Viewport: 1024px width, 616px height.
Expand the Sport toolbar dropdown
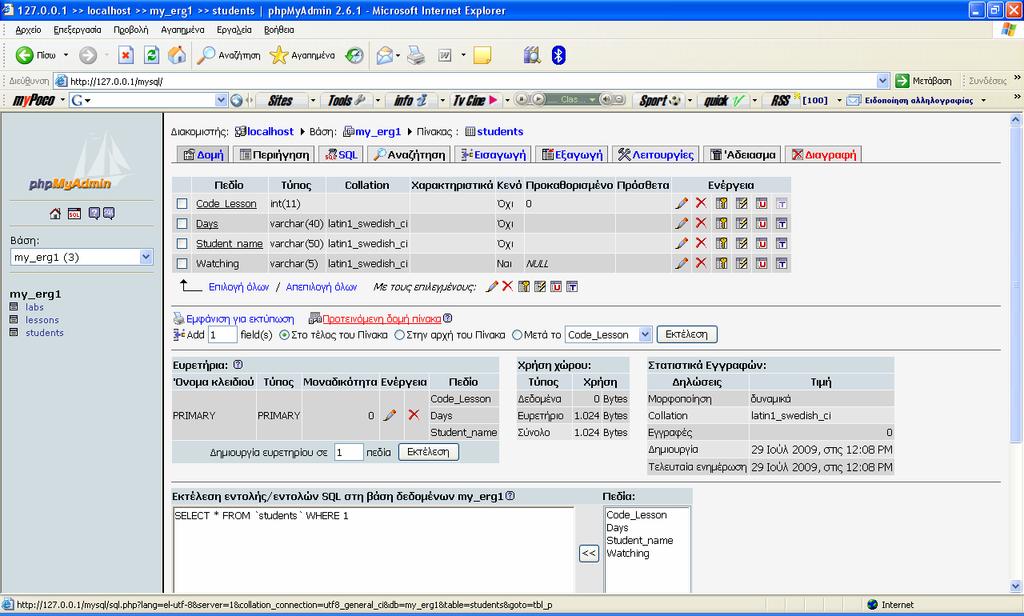(690, 101)
